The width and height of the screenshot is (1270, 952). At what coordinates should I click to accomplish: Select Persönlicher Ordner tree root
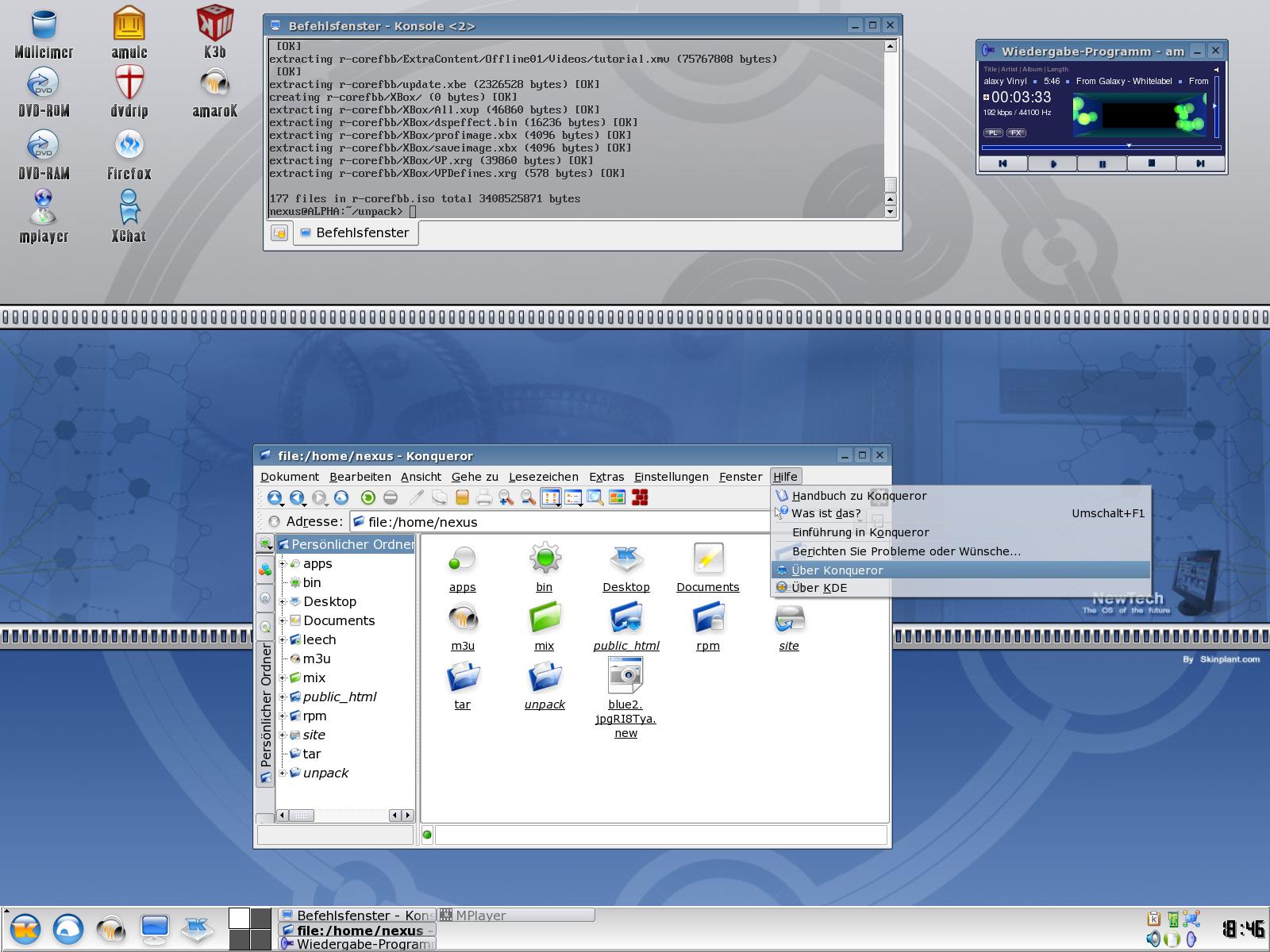click(x=346, y=544)
